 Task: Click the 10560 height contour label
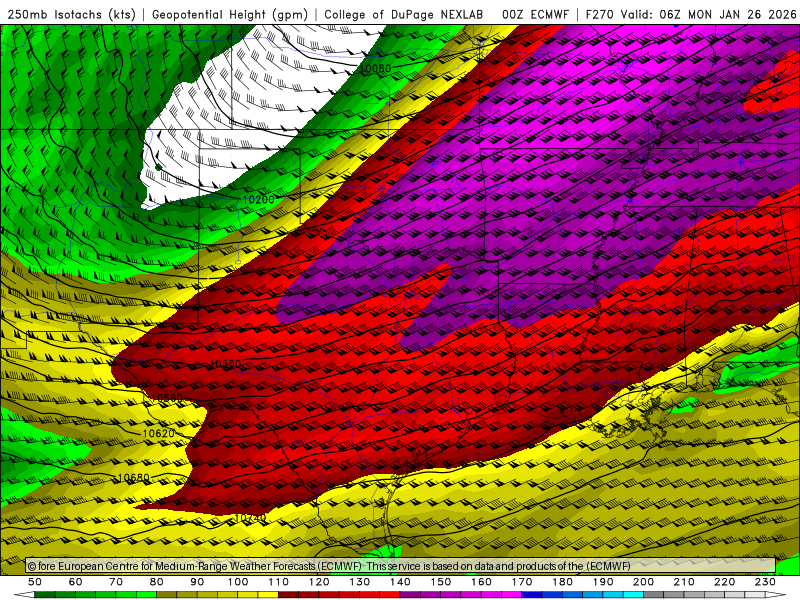[167, 398]
